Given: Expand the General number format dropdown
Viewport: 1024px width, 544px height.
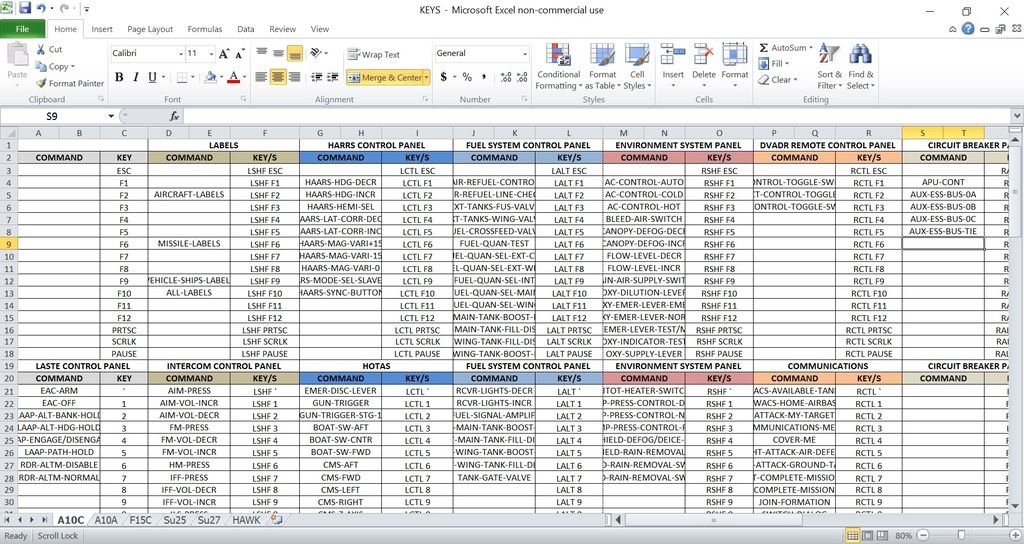Looking at the screenshot, I should (524, 54).
